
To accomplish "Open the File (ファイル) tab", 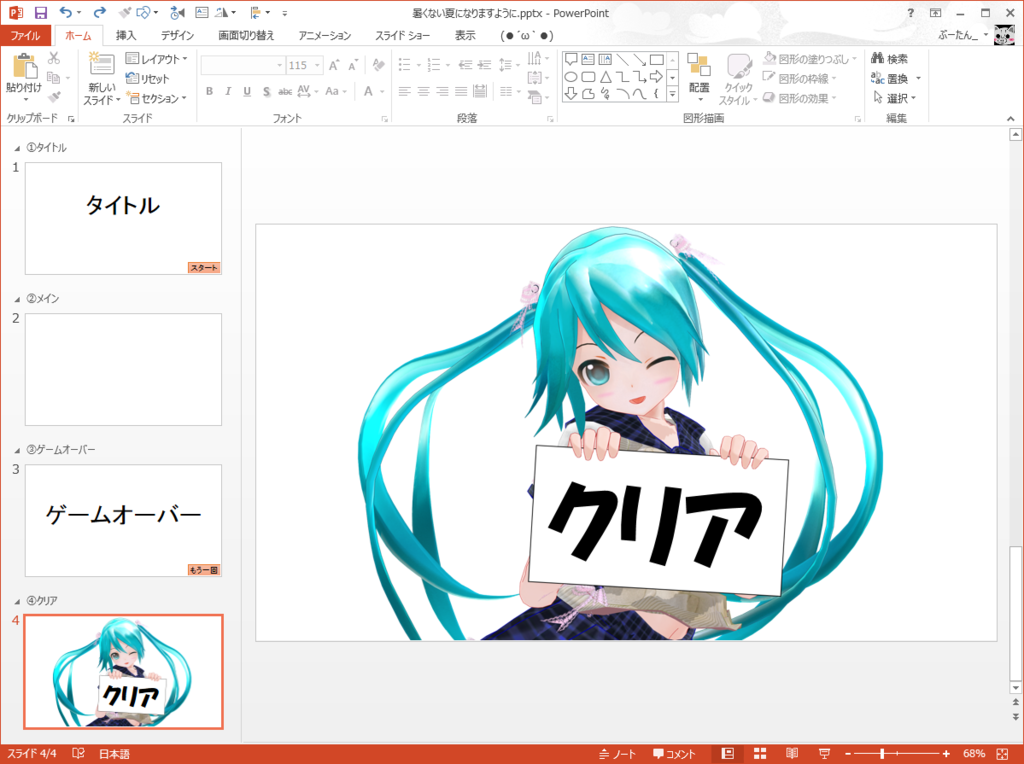I will point(25,35).
